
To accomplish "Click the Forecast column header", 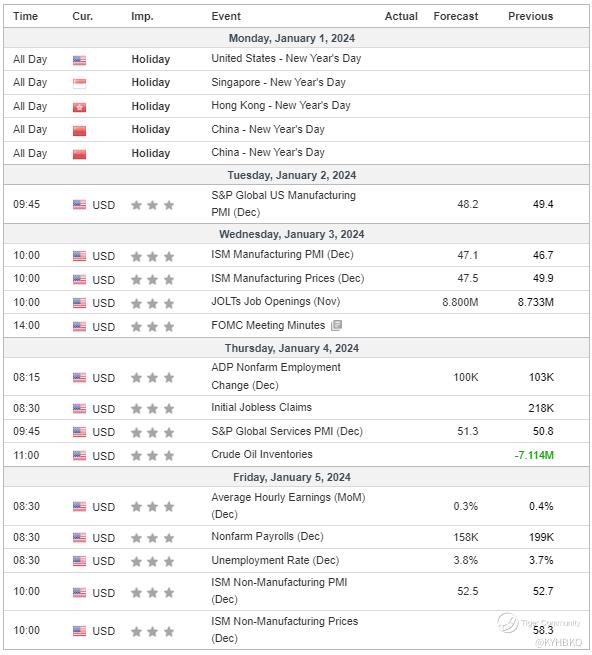I will pos(456,16).
